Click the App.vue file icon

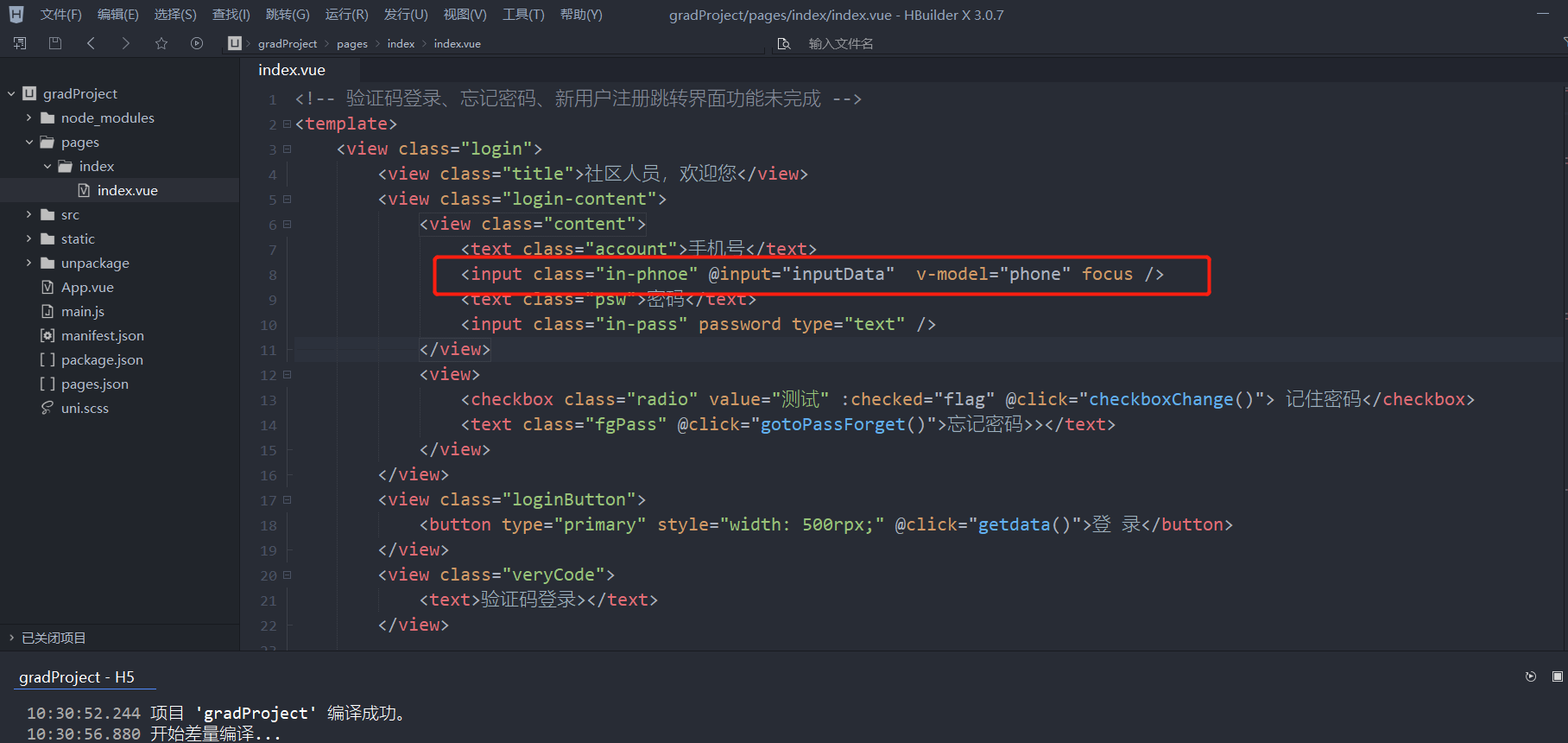[47, 287]
